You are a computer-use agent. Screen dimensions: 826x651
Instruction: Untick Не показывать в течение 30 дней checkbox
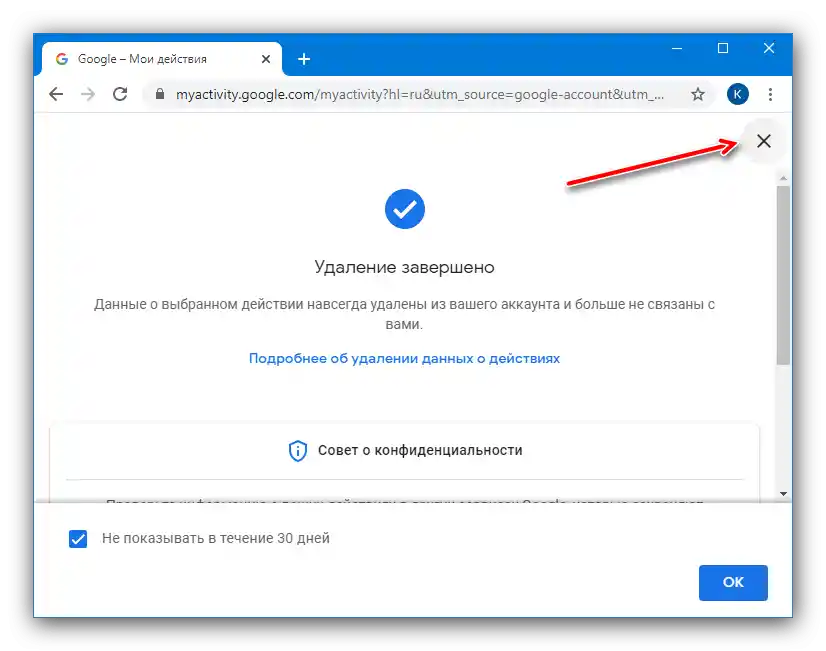pos(78,539)
